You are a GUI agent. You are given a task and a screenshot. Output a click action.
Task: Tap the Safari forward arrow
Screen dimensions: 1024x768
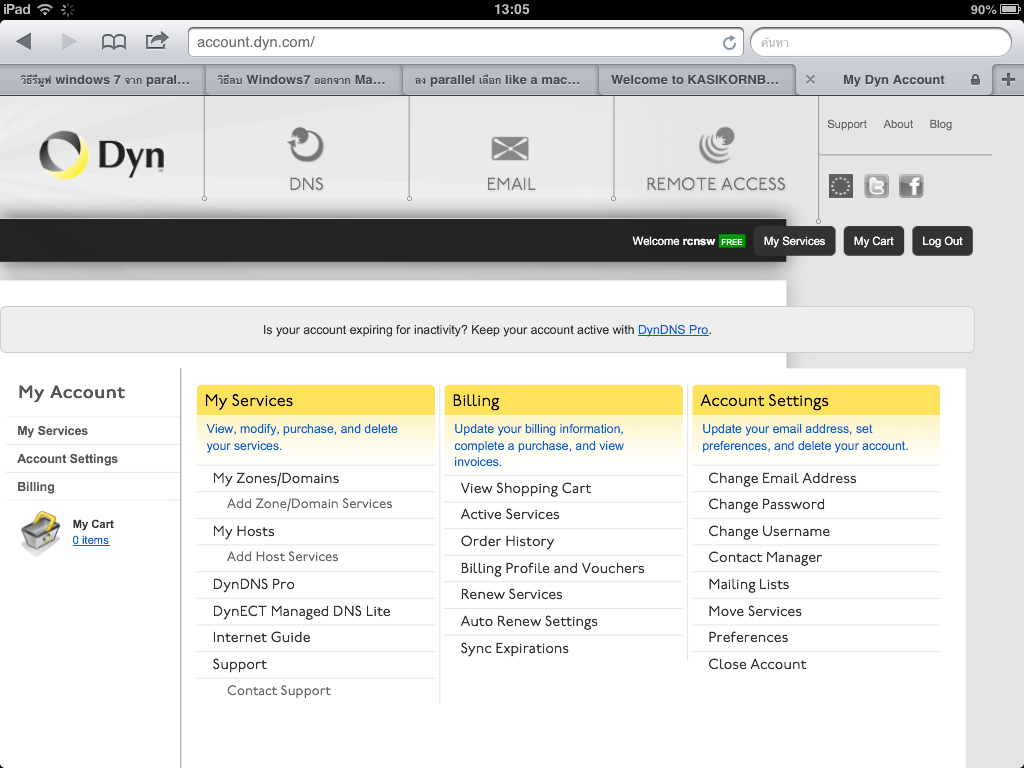(x=69, y=42)
